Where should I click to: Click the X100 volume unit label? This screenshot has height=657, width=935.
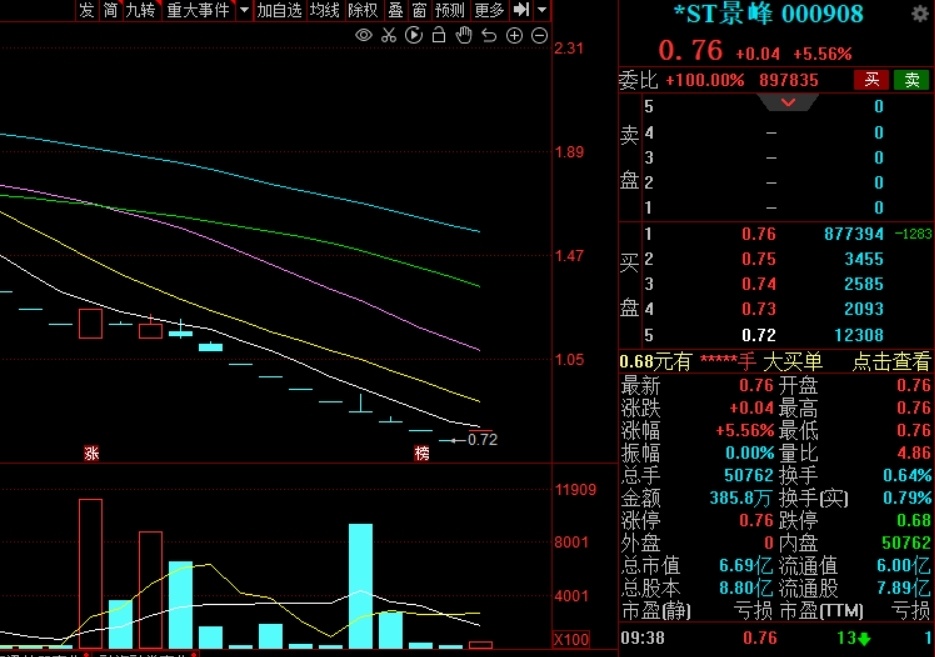point(571,640)
